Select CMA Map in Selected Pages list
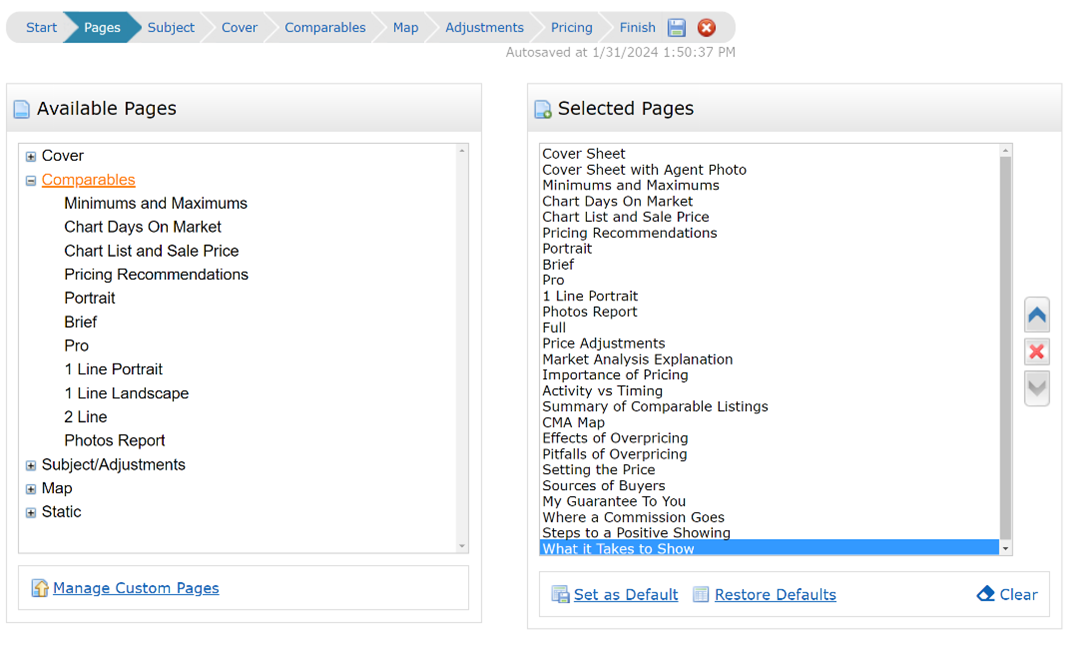The width and height of the screenshot is (1076, 659). click(x=573, y=422)
